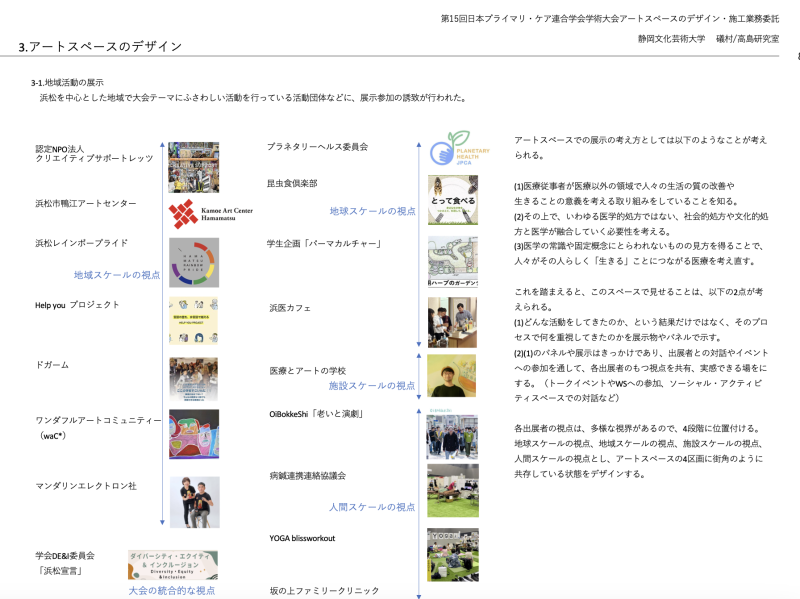Select the Help you project illustration
The width and height of the screenshot is (800, 599).
[x=194, y=320]
